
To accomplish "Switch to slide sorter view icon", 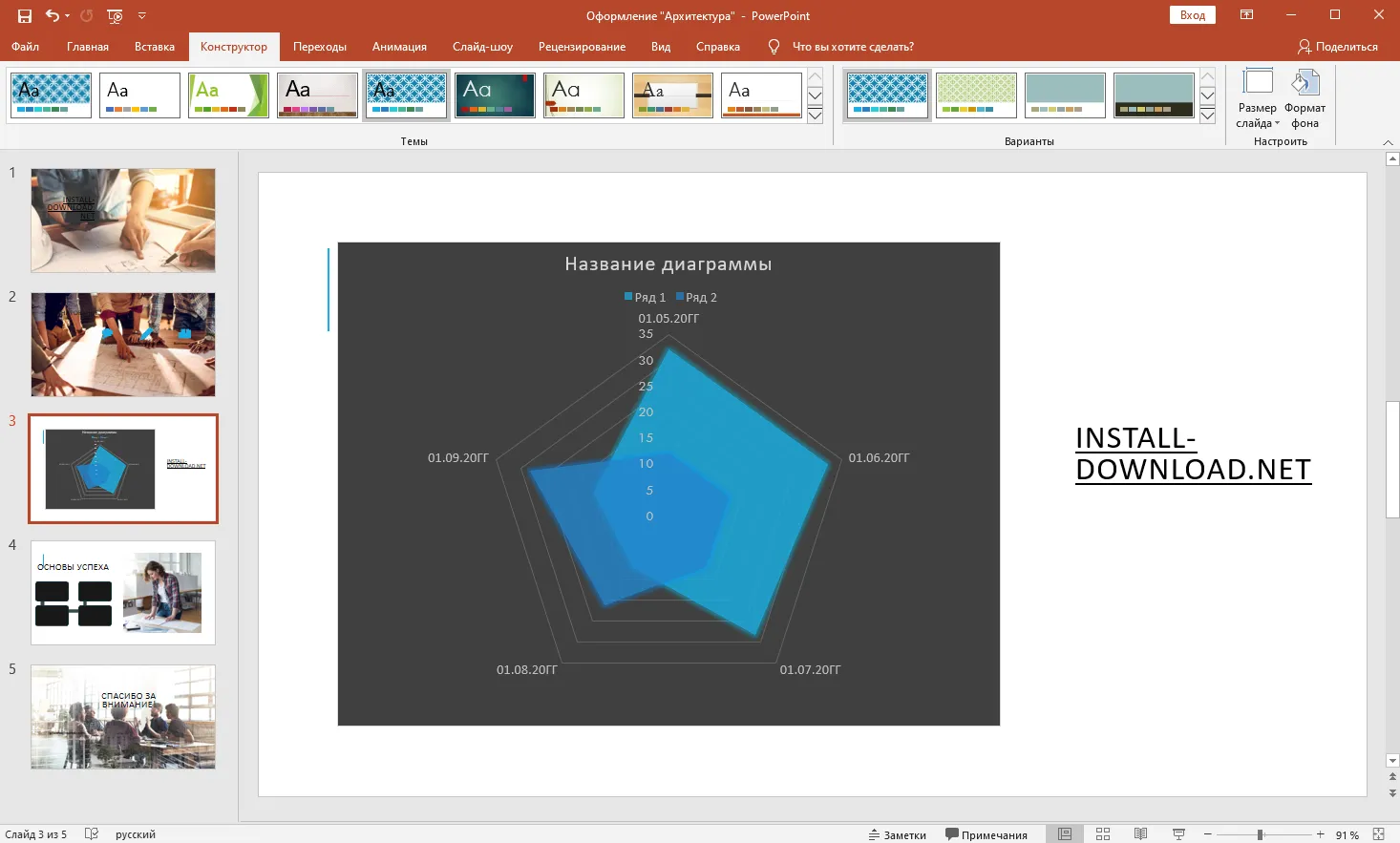I will coord(1103,834).
